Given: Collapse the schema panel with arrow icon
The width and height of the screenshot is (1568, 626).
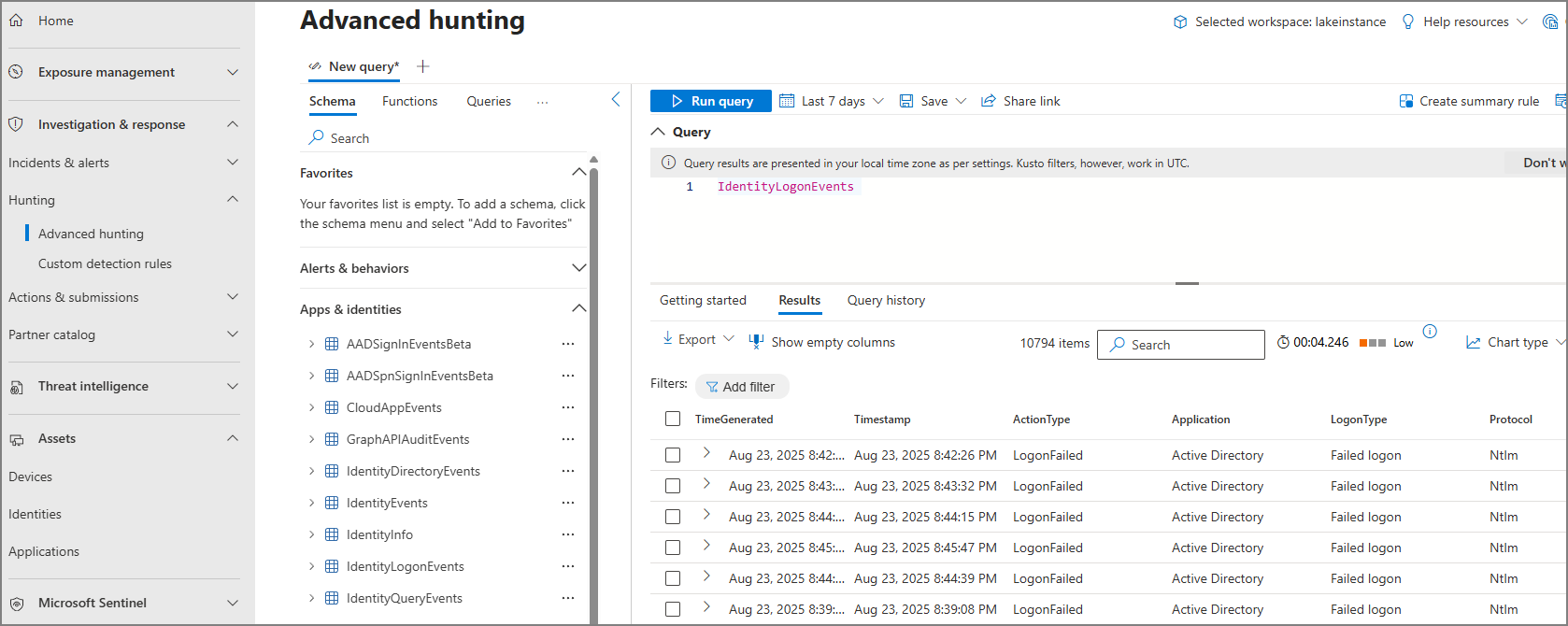Looking at the screenshot, I should [x=616, y=99].
